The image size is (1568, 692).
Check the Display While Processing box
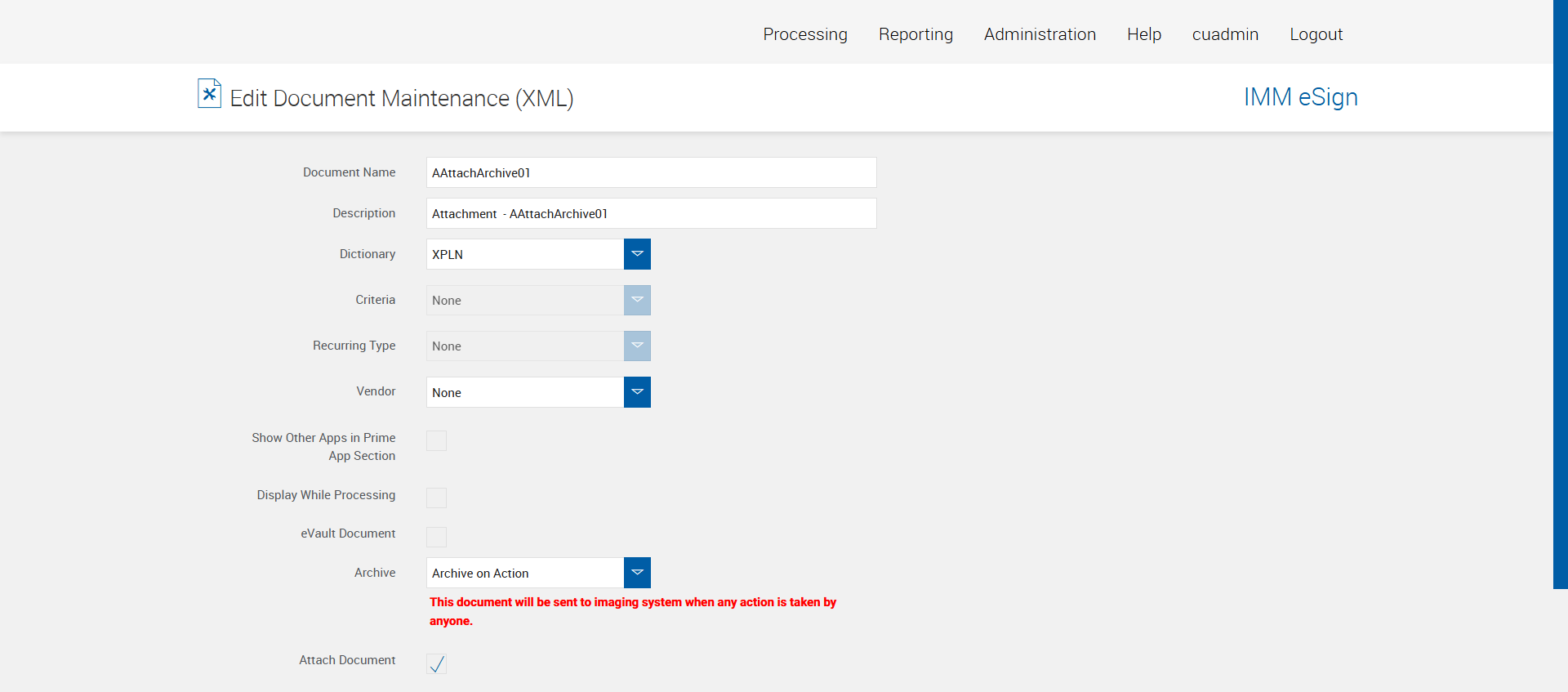tap(437, 498)
